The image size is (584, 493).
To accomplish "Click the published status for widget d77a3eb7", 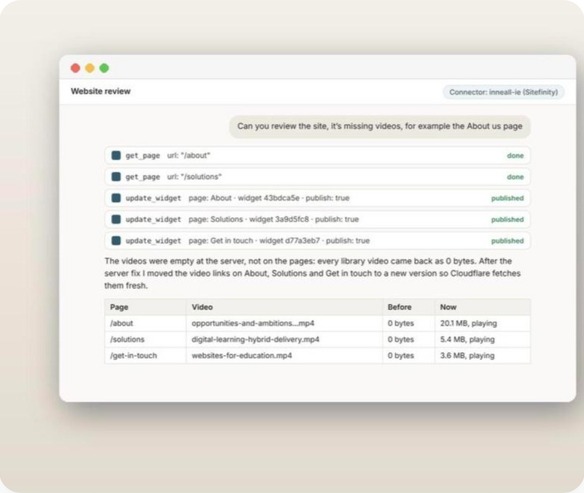I will [507, 241].
